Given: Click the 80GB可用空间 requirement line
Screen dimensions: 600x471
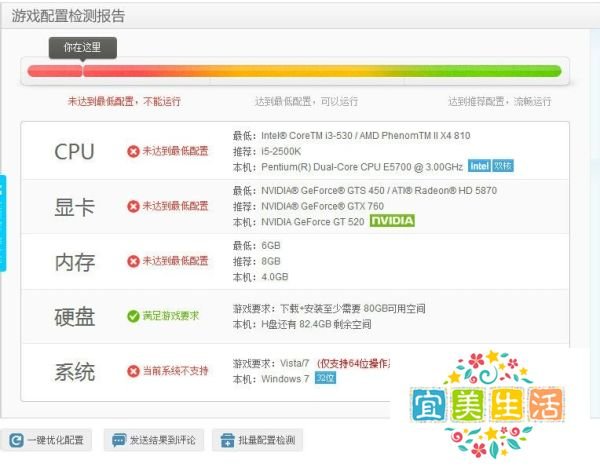Looking at the screenshot, I should tap(329, 308).
